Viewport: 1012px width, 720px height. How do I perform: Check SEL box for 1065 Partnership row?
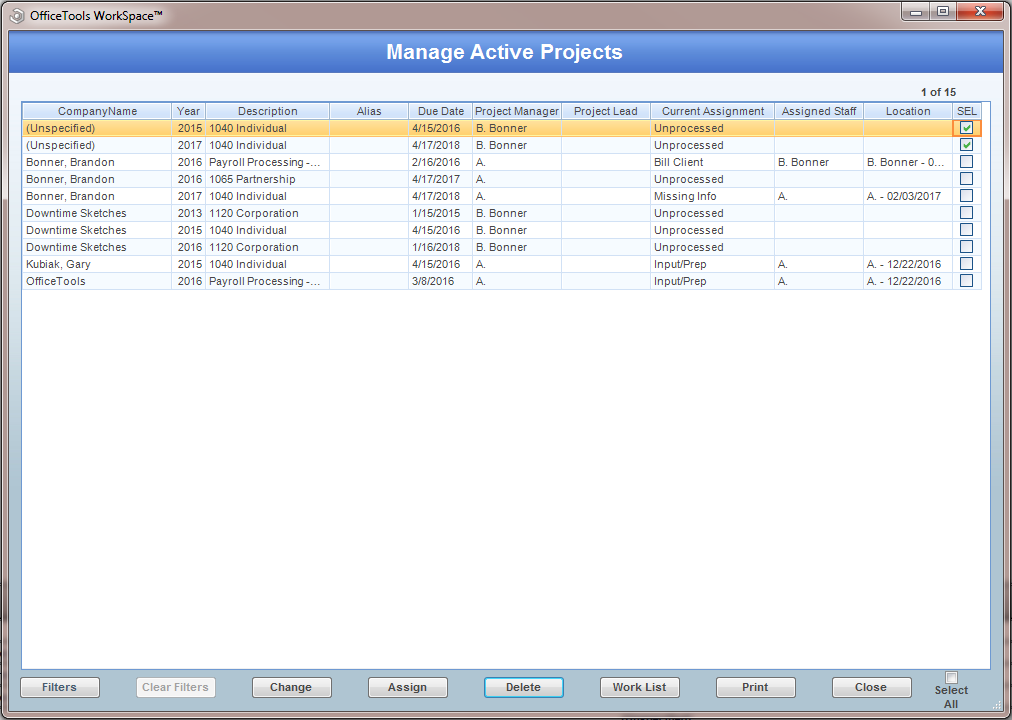tap(966, 179)
